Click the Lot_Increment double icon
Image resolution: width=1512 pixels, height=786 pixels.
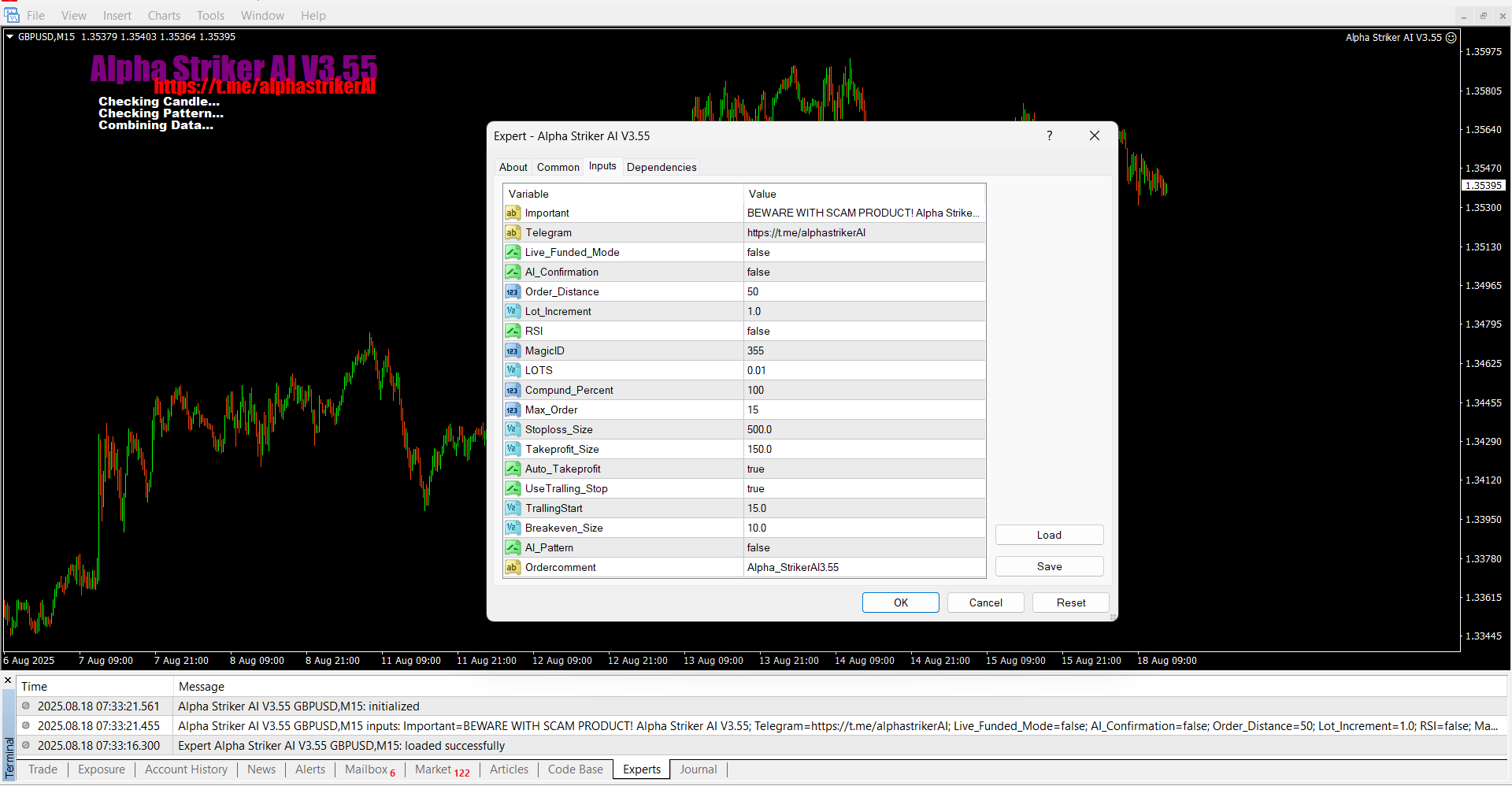click(x=513, y=311)
